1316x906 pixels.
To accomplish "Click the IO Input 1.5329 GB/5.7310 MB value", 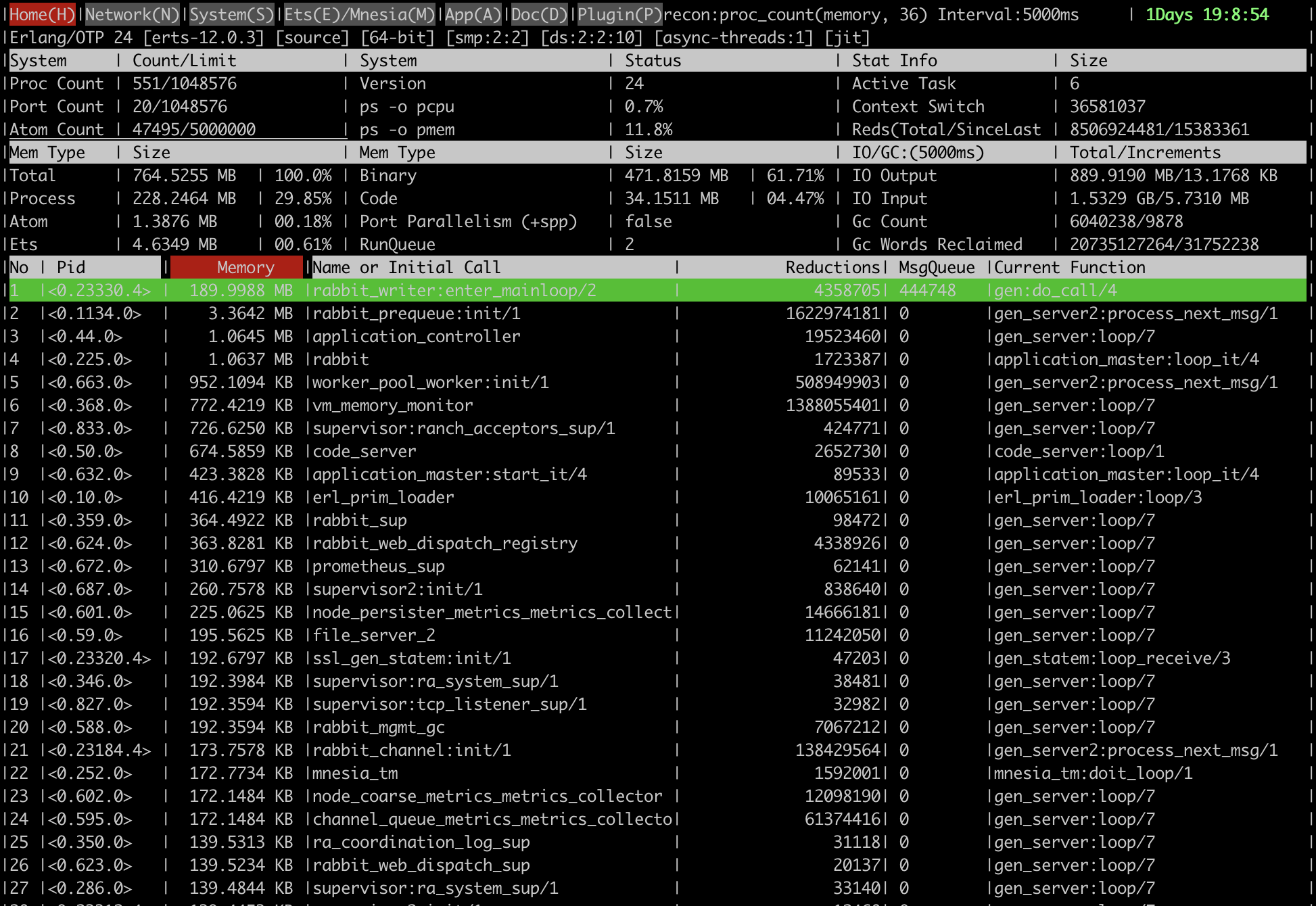I will click(1159, 198).
